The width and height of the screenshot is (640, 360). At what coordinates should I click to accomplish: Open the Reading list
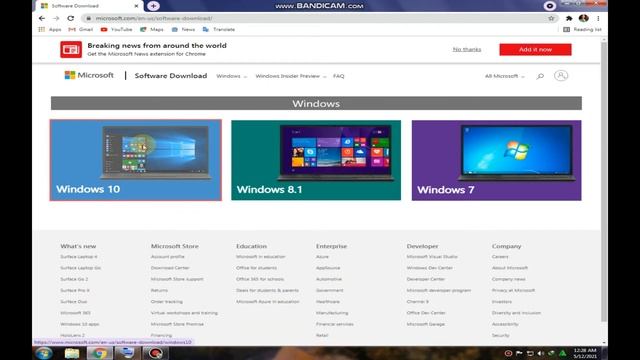582,29
